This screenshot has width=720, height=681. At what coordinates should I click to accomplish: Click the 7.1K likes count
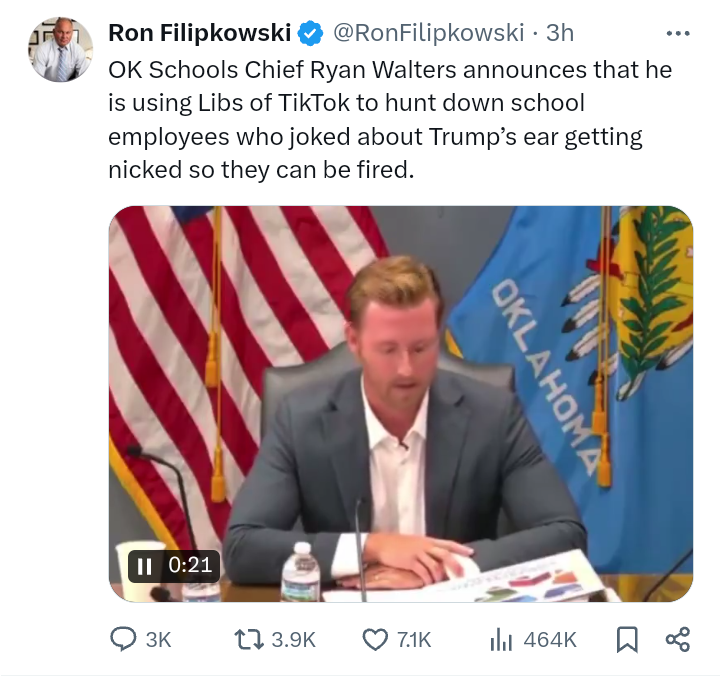413,639
